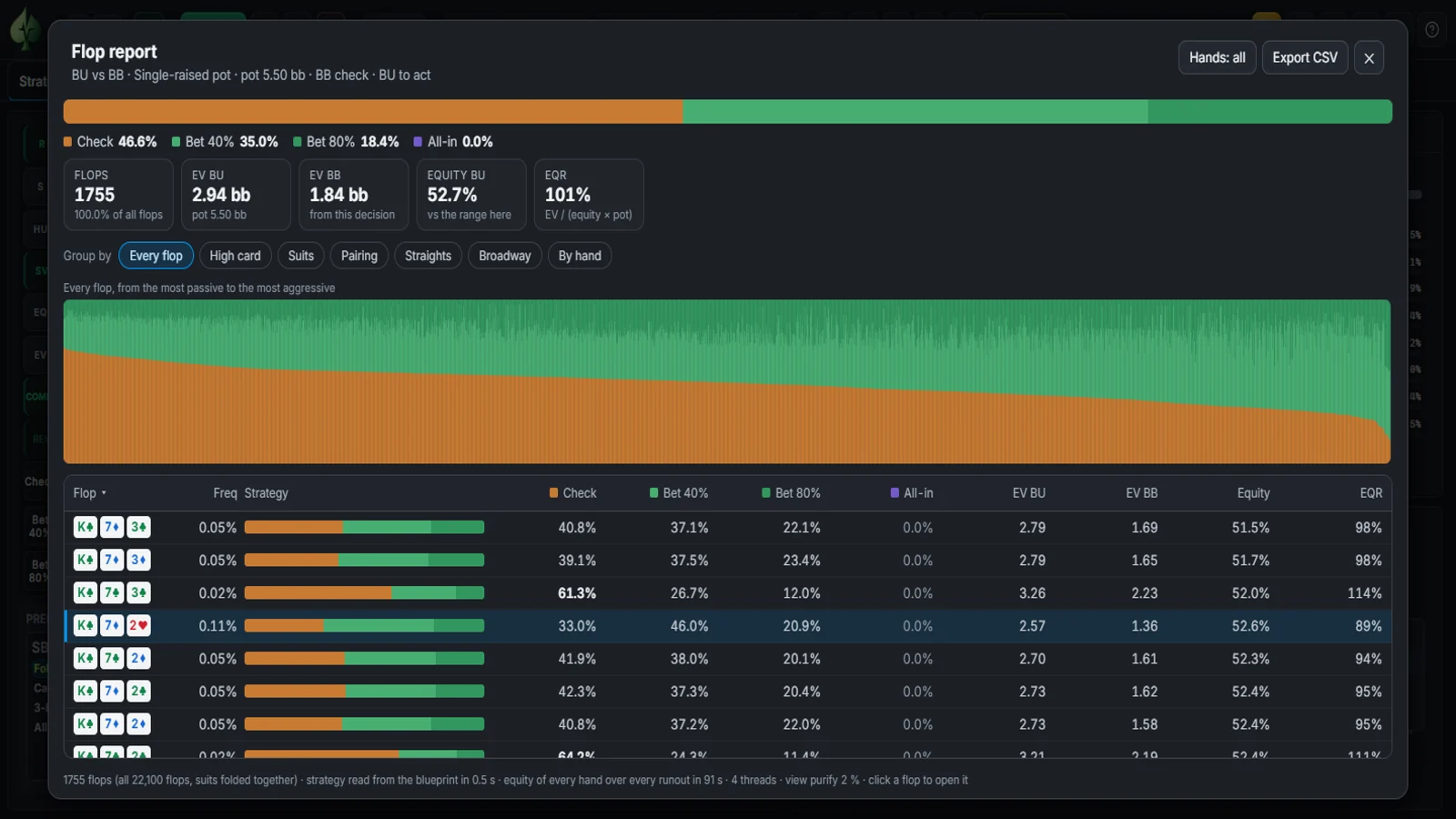Group by Straights
The width and height of the screenshot is (1456, 819).
[x=428, y=256]
